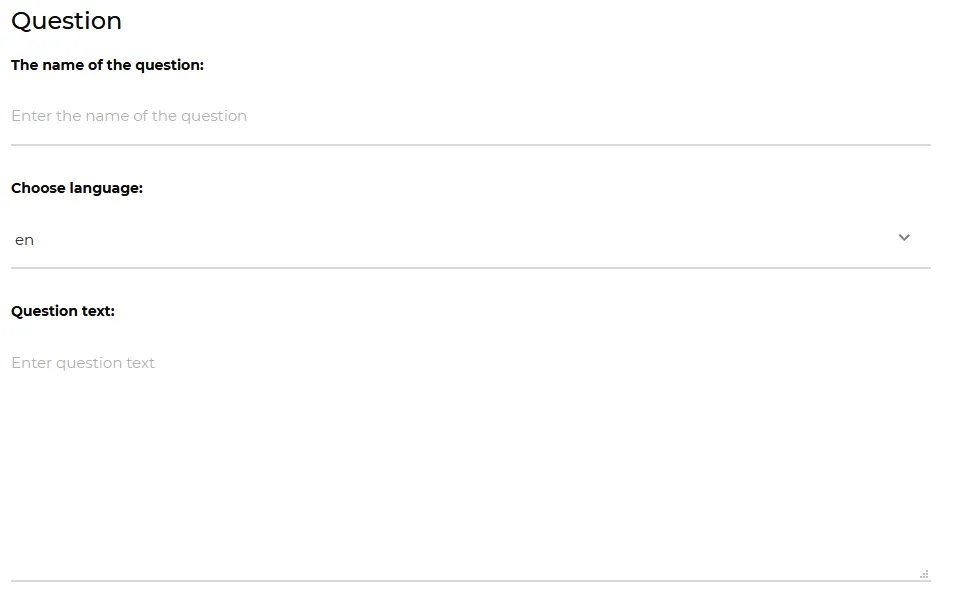The height and width of the screenshot is (595, 957).
Task: Click the 'Choose language:' label
Action: click(77, 188)
